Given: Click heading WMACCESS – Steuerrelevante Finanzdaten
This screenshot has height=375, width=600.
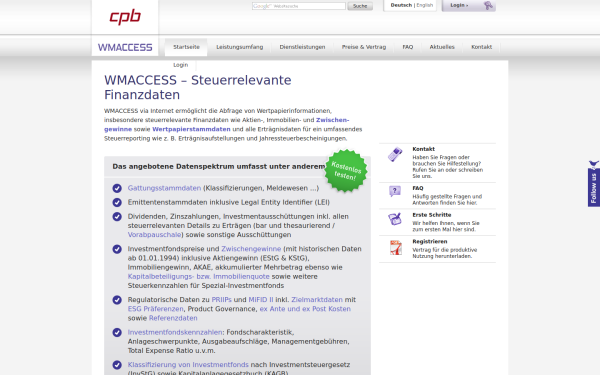Looking at the screenshot, I should coord(197,88).
